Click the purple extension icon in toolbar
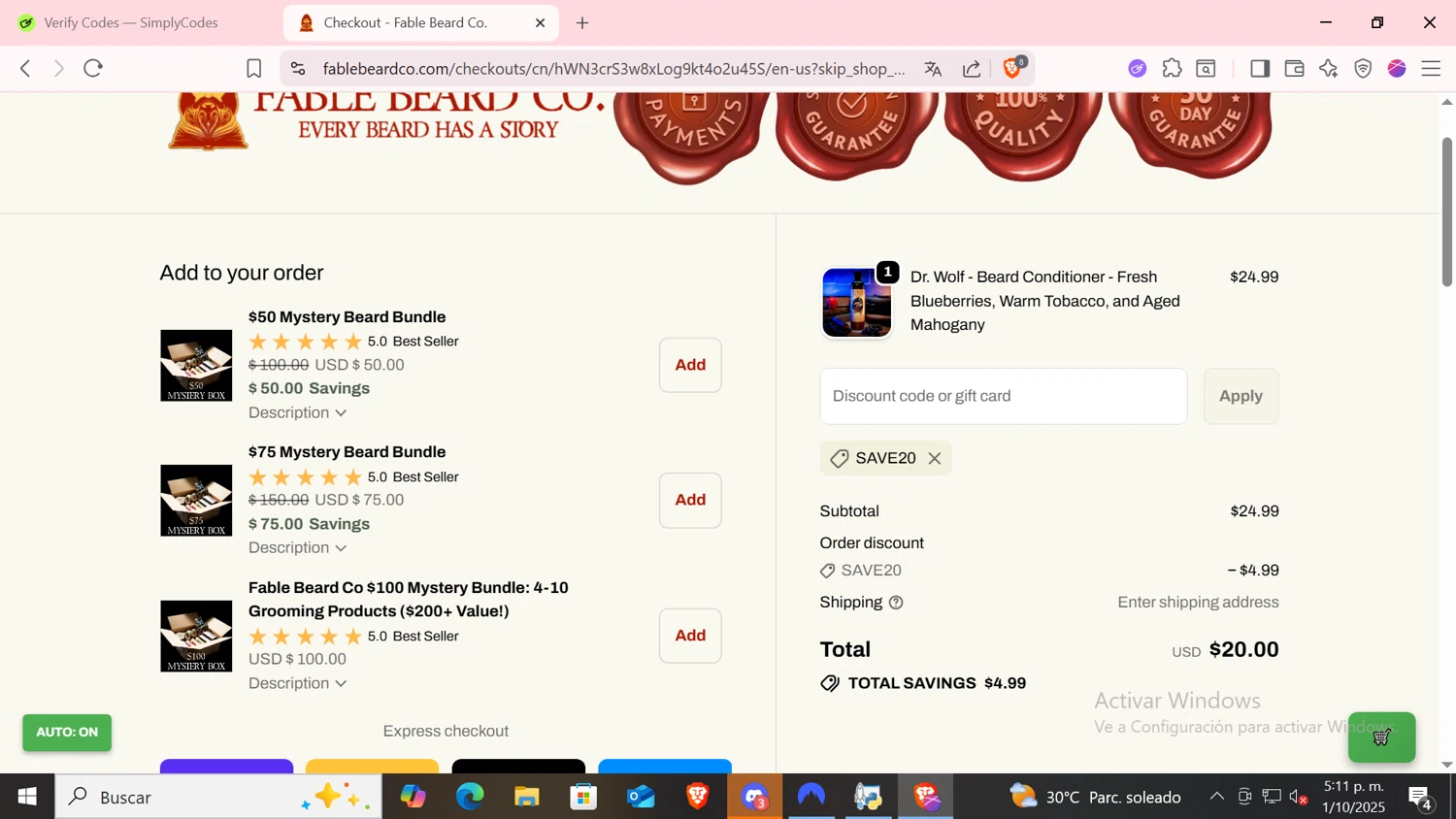Viewport: 1456px width, 819px height. [x=1138, y=68]
